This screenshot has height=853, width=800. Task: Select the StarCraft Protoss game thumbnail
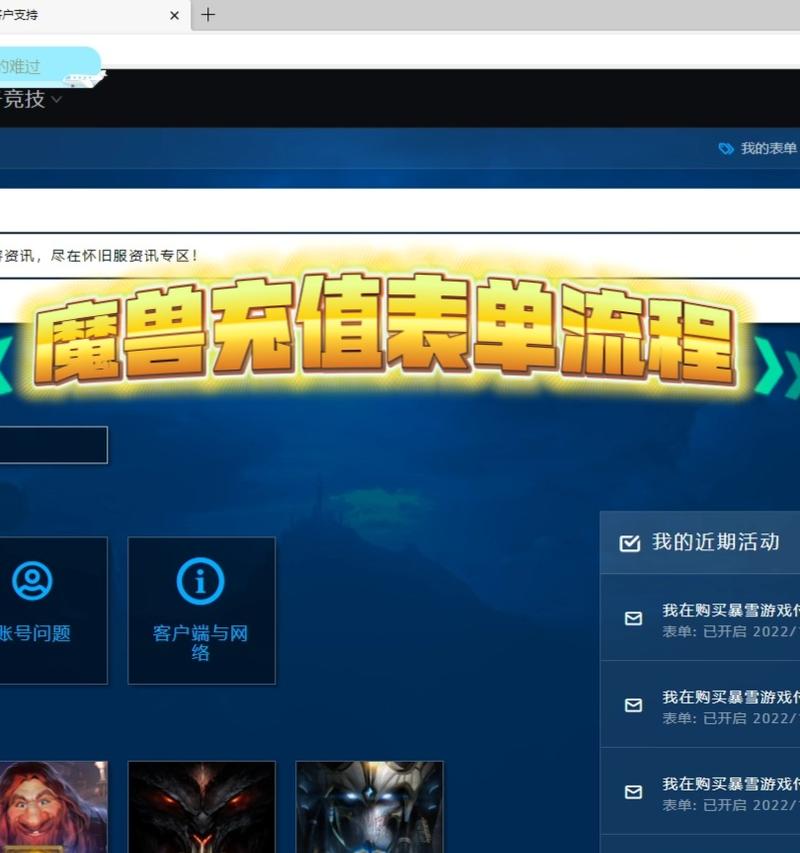pos(369,807)
